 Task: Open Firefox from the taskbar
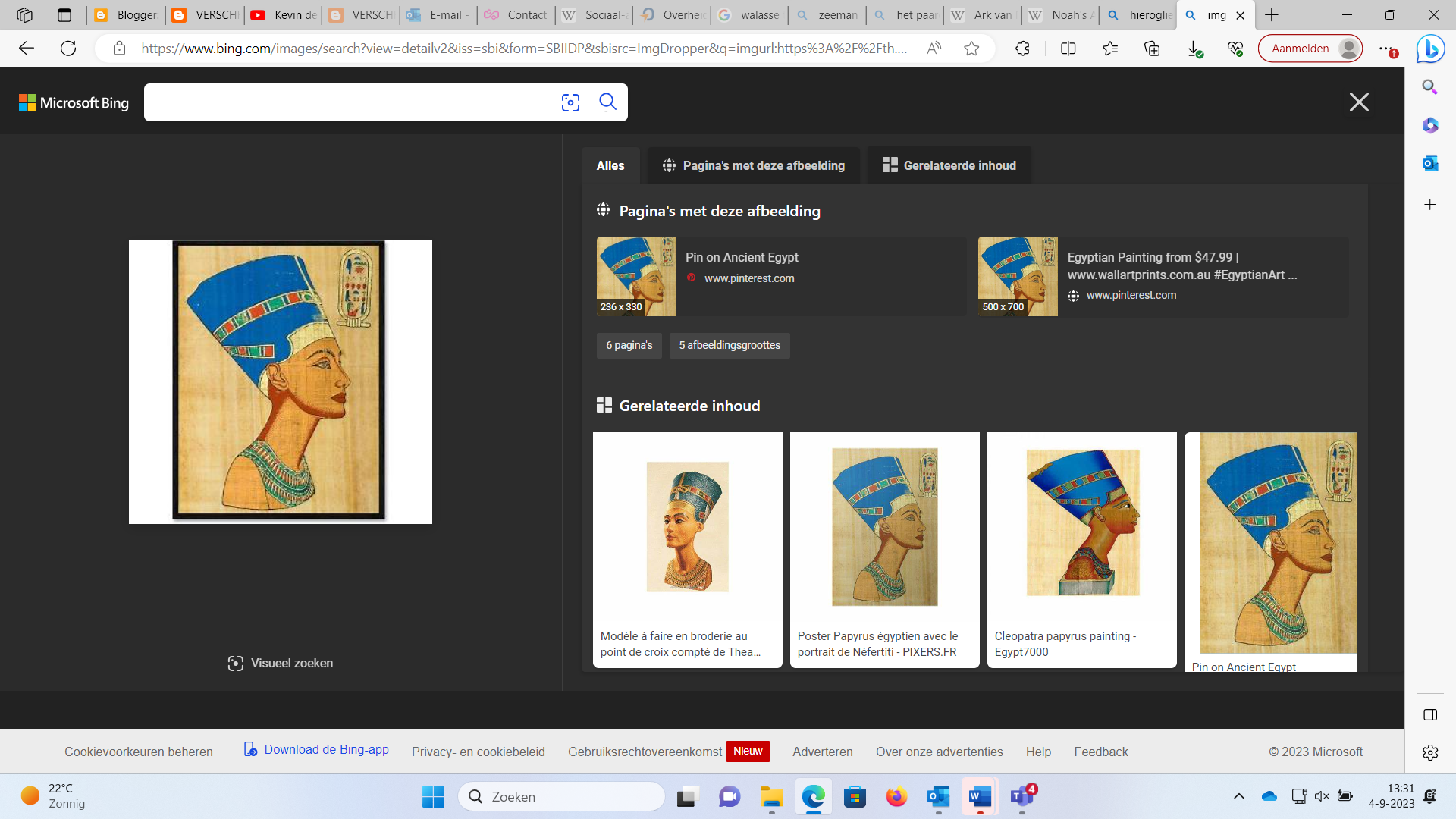(x=896, y=797)
